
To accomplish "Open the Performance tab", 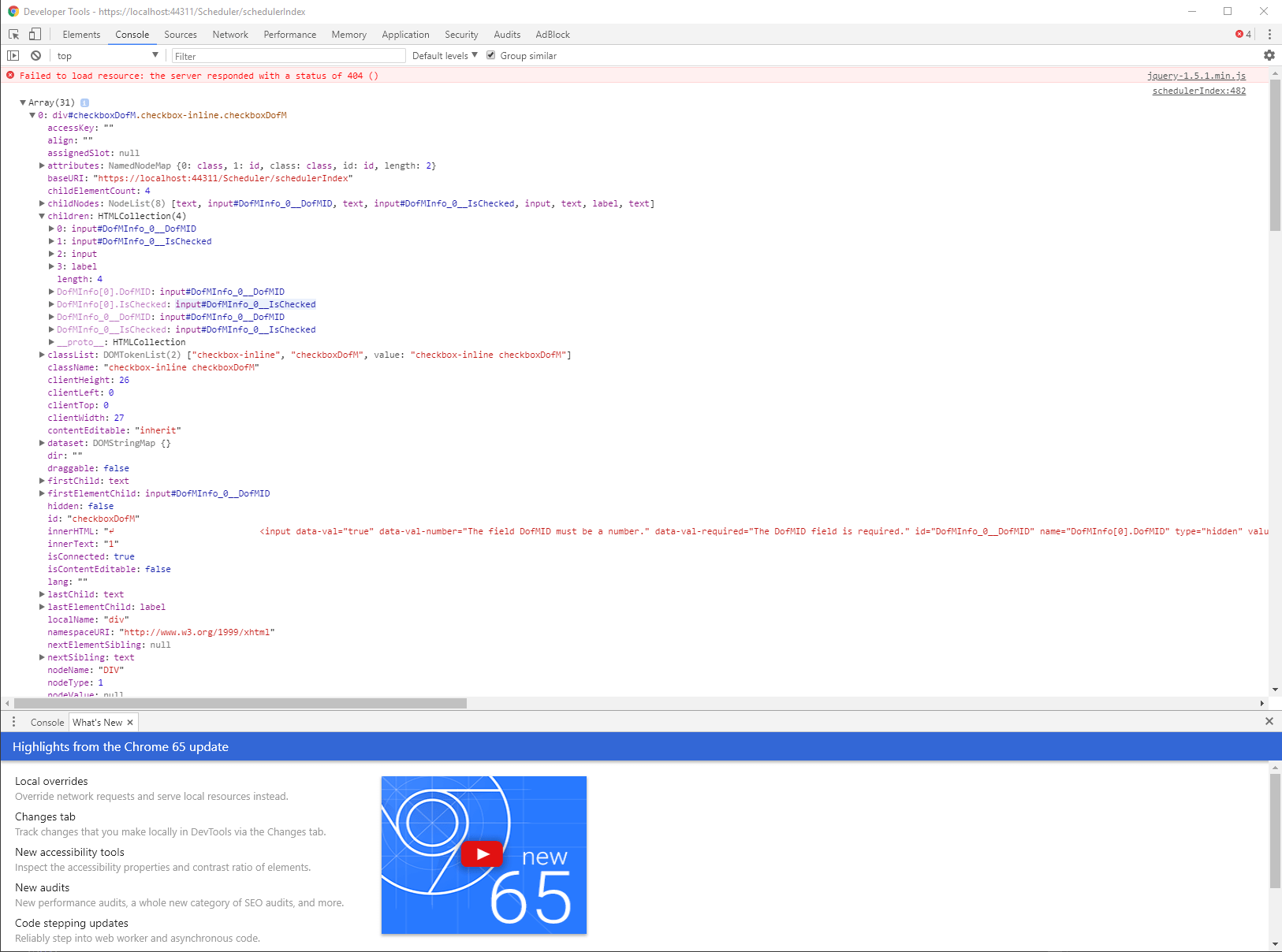I will (x=290, y=35).
